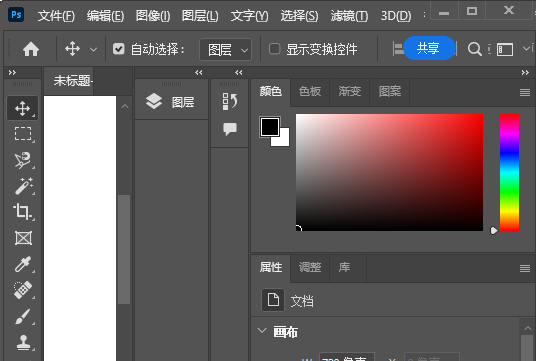Collapse the 画布 section
This screenshot has height=361, width=536.
[x=262, y=331]
